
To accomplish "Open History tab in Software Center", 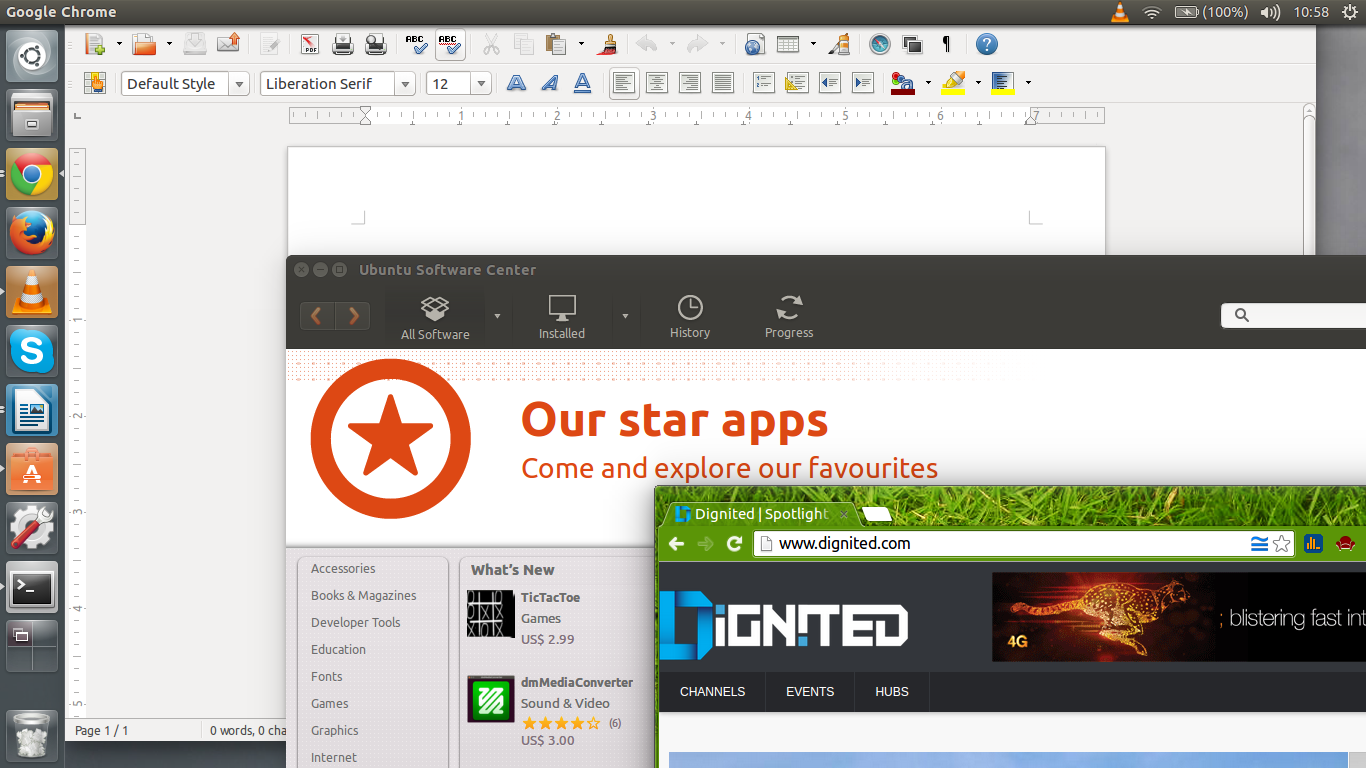I will [x=690, y=318].
